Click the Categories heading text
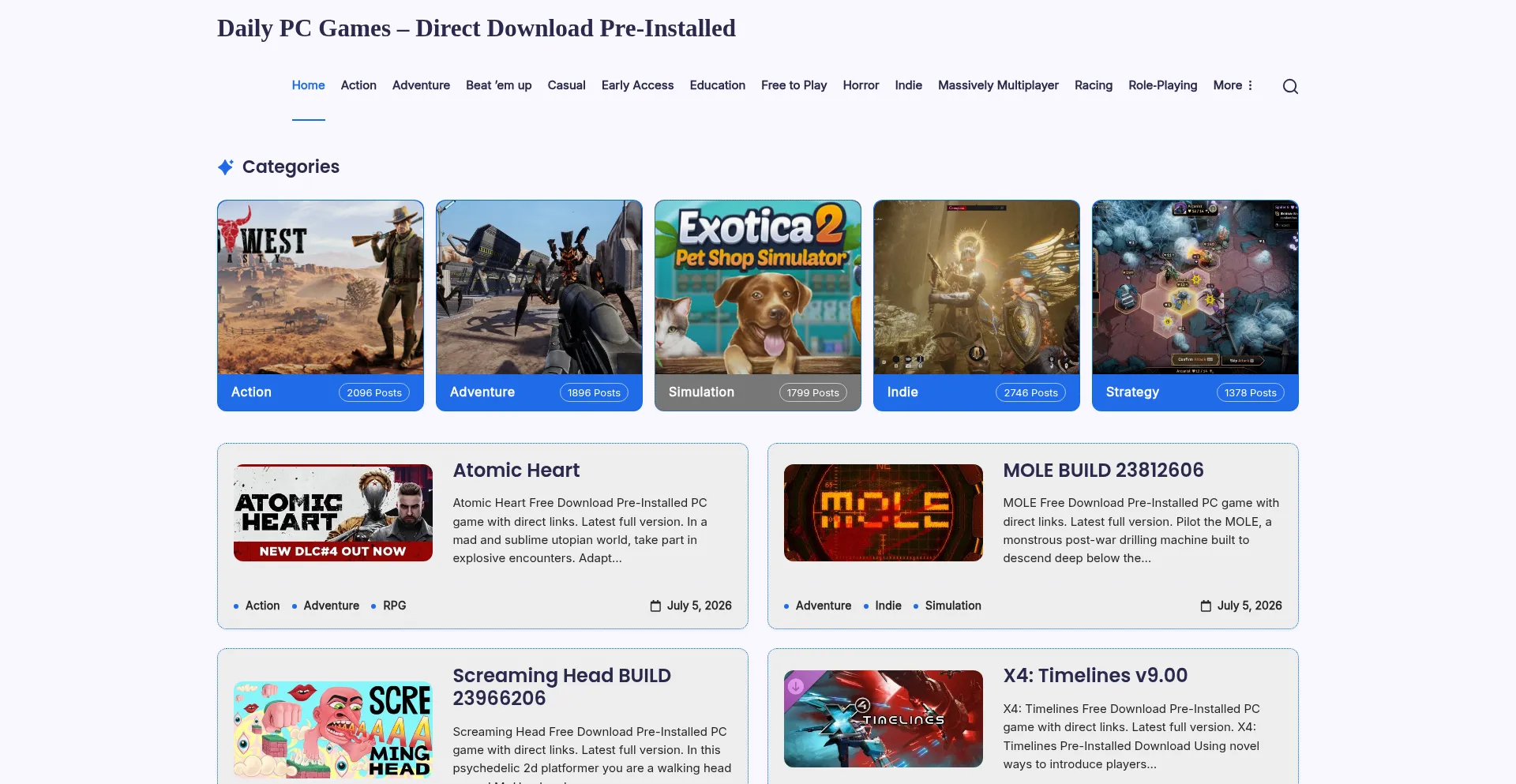The image size is (1516, 784). (x=291, y=167)
